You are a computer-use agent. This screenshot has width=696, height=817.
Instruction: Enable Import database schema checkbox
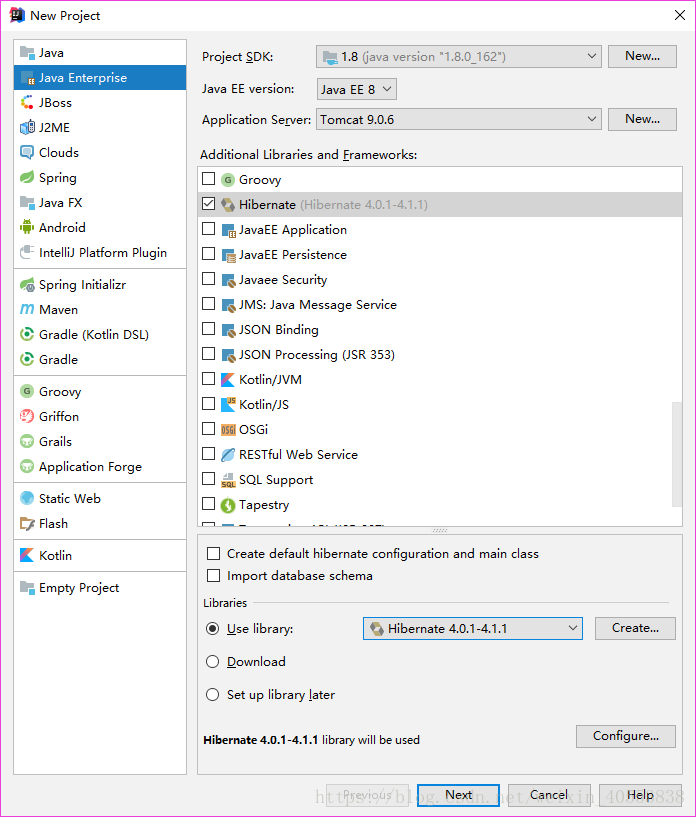(x=214, y=576)
